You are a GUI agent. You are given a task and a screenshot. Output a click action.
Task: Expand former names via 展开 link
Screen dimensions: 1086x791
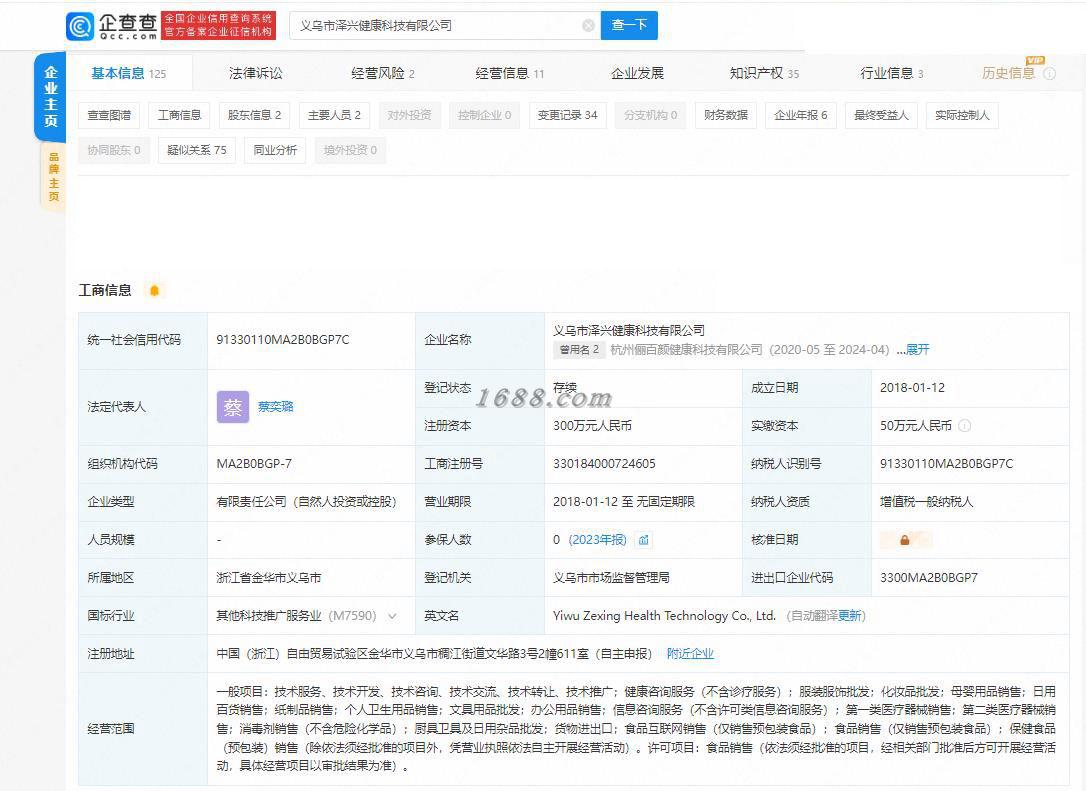[918, 350]
